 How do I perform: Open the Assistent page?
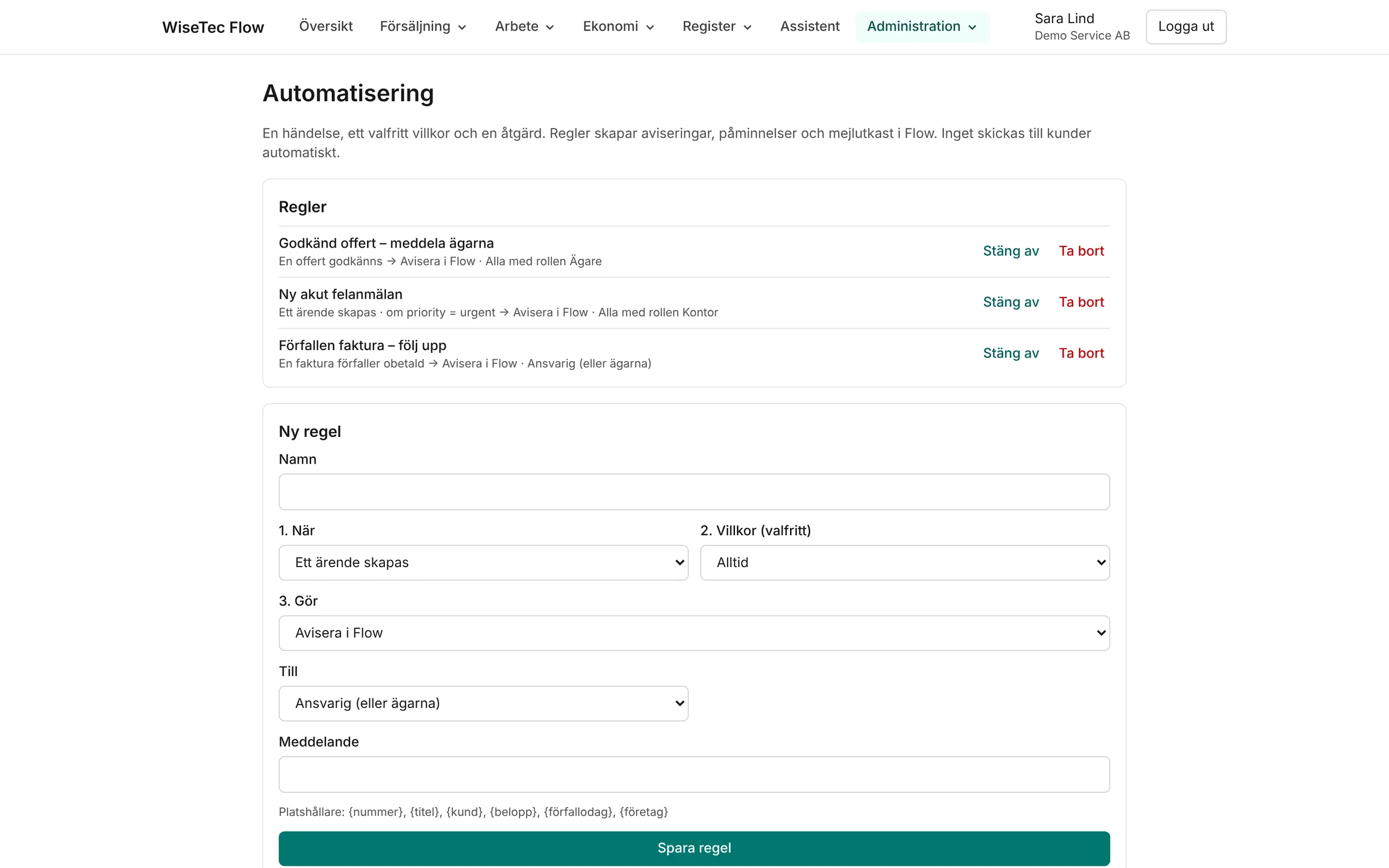coord(810,27)
